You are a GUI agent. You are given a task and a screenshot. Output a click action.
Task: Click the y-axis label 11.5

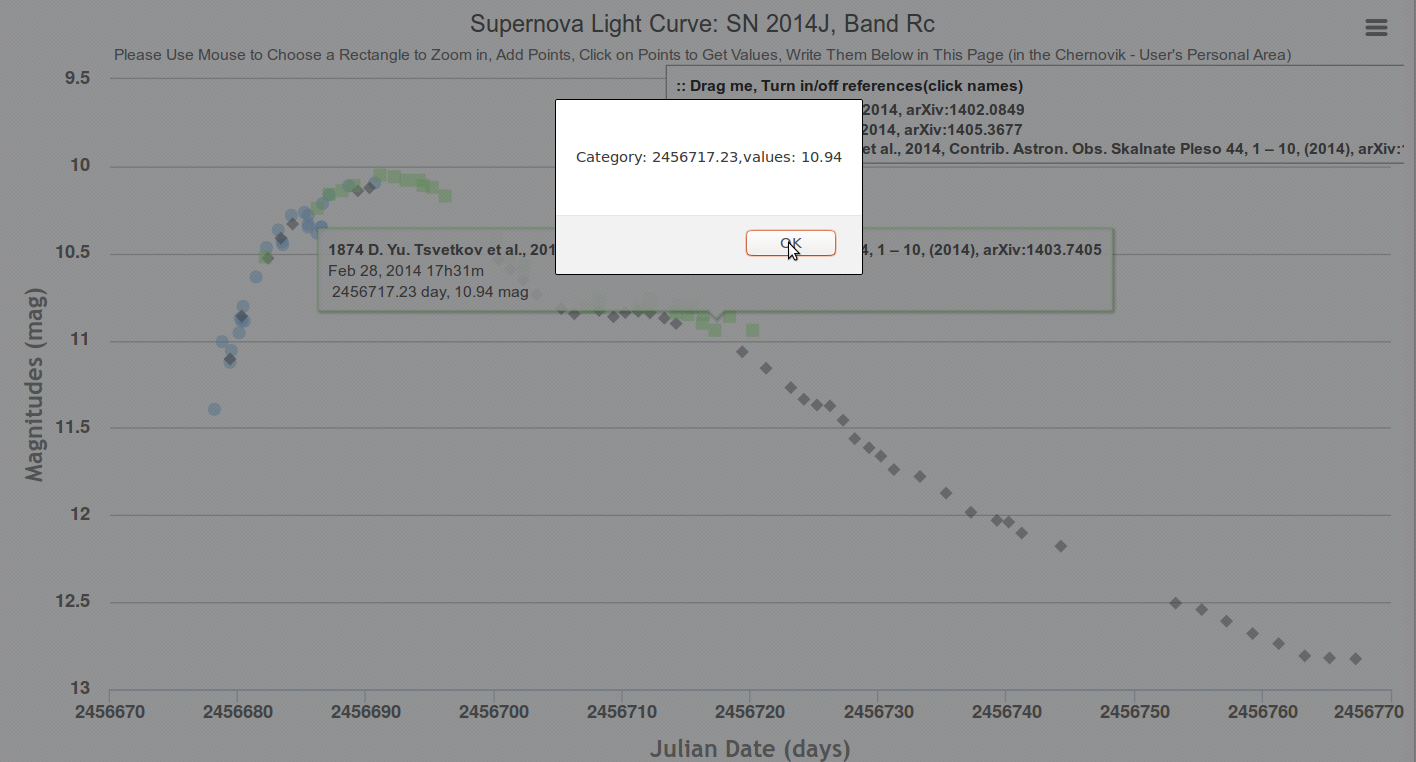point(72,428)
